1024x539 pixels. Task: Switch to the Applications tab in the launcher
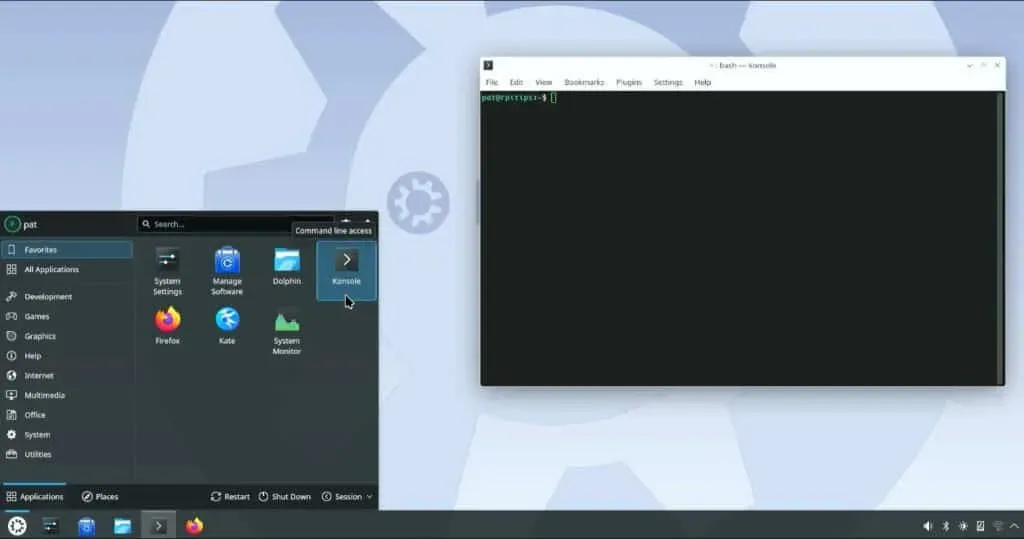(35, 497)
